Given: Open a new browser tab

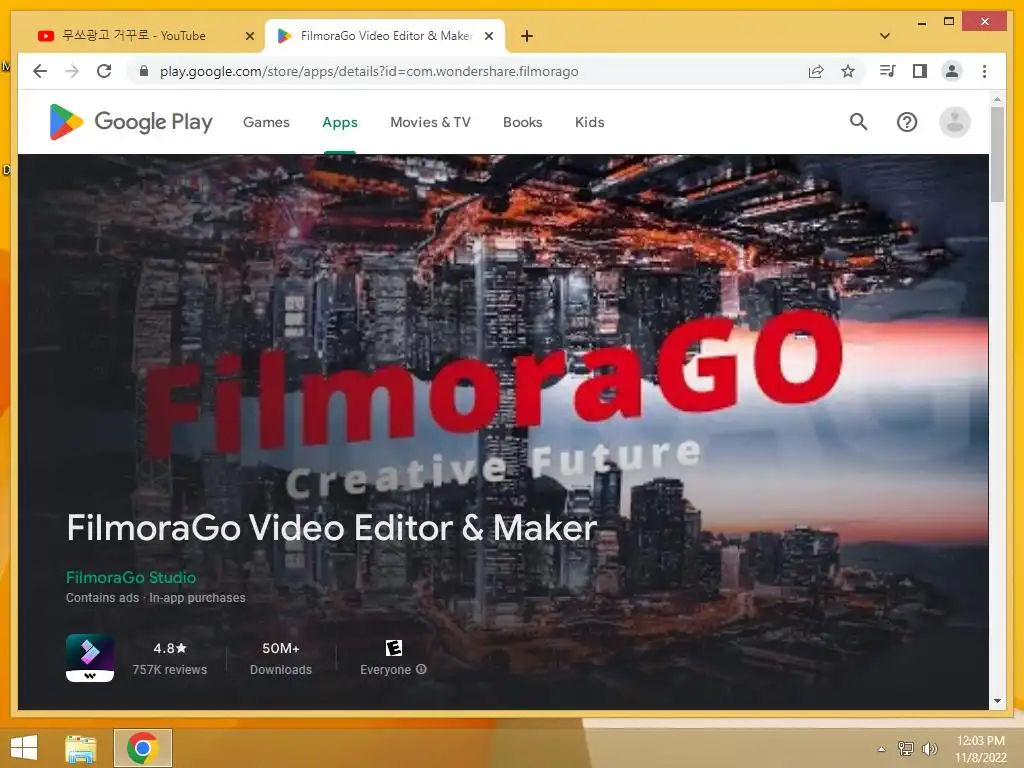Looking at the screenshot, I should (x=527, y=36).
